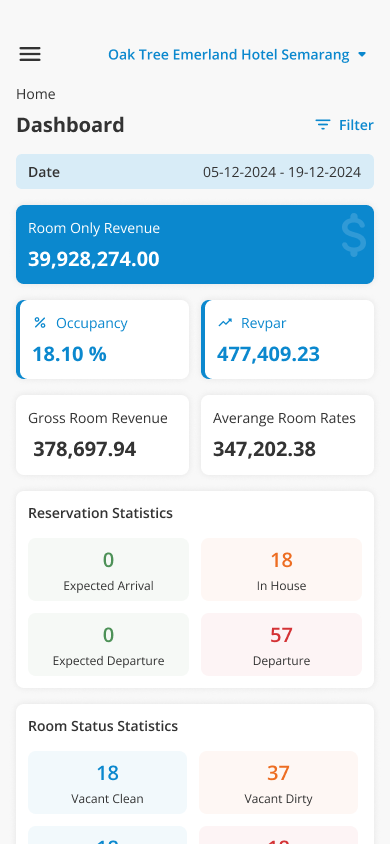
Task: Open the Expected Departure tile
Action: [109, 644]
